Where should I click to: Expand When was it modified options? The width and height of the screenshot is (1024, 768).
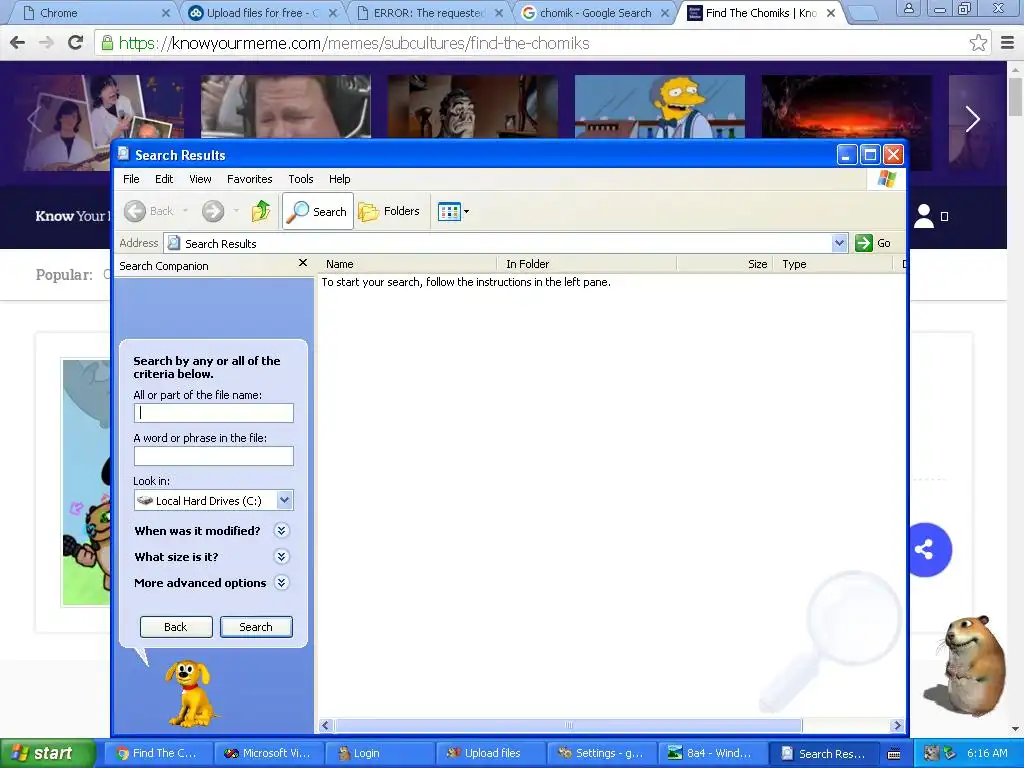point(281,530)
